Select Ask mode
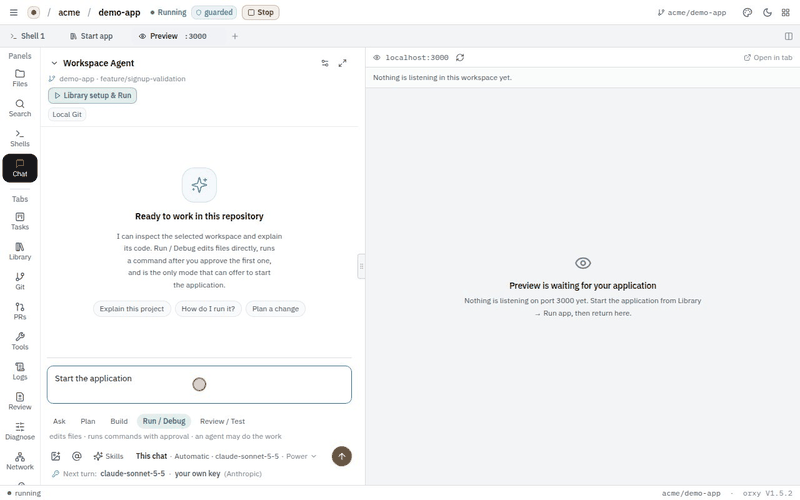 59,421
